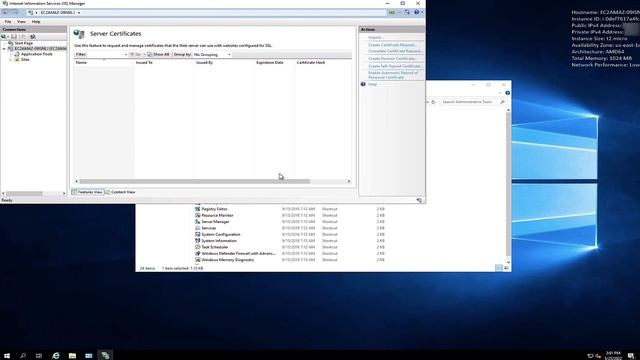Click the Start Page icon in the tree
Image resolution: width=640 pixels, height=360 pixels.
pos(11,43)
